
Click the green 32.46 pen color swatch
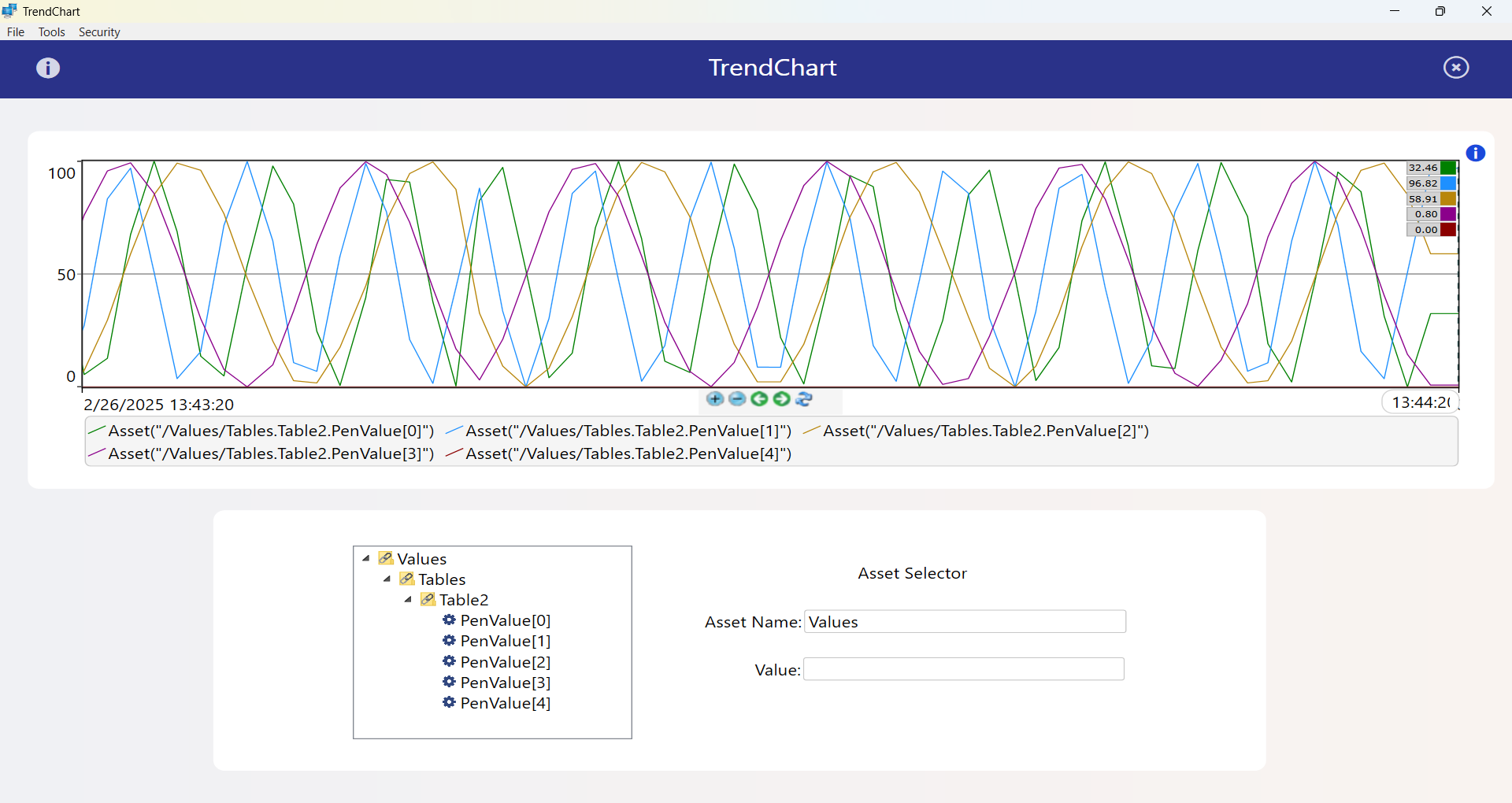coord(1447,168)
